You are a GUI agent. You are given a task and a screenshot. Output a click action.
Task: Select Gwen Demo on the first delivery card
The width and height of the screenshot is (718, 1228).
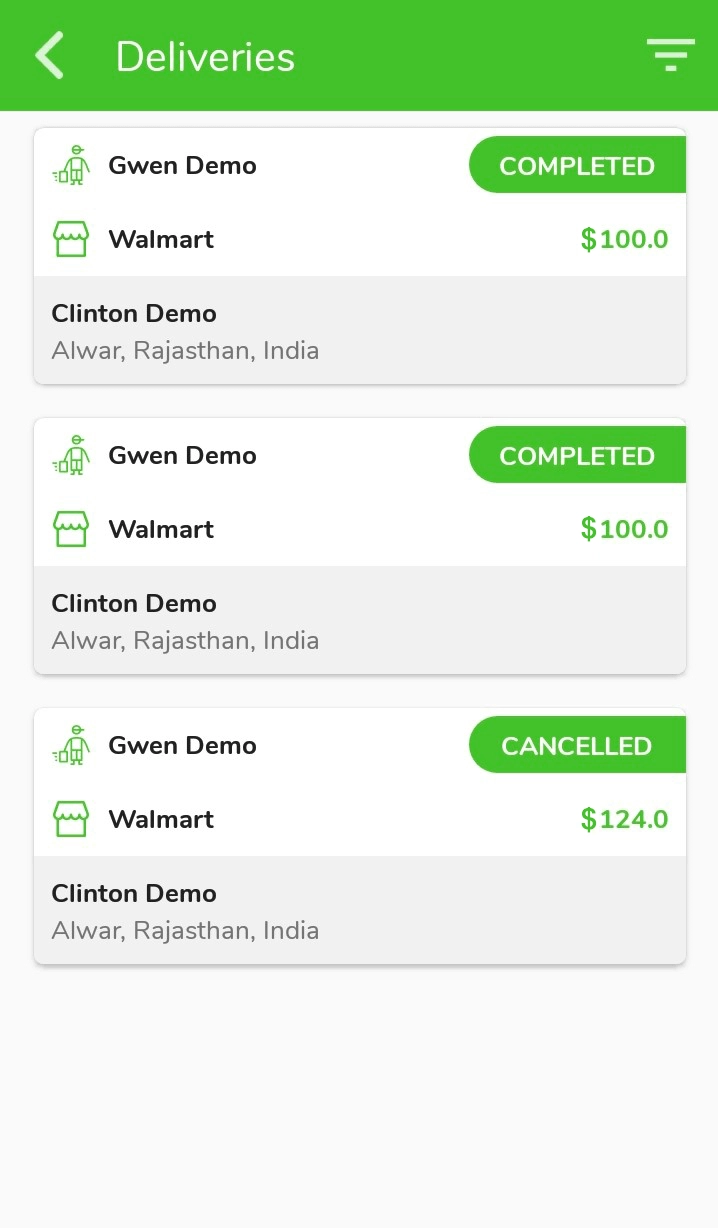point(182,165)
